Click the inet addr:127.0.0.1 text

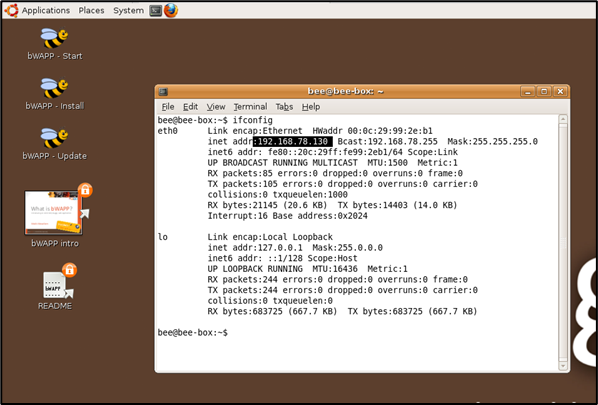(x=255, y=248)
